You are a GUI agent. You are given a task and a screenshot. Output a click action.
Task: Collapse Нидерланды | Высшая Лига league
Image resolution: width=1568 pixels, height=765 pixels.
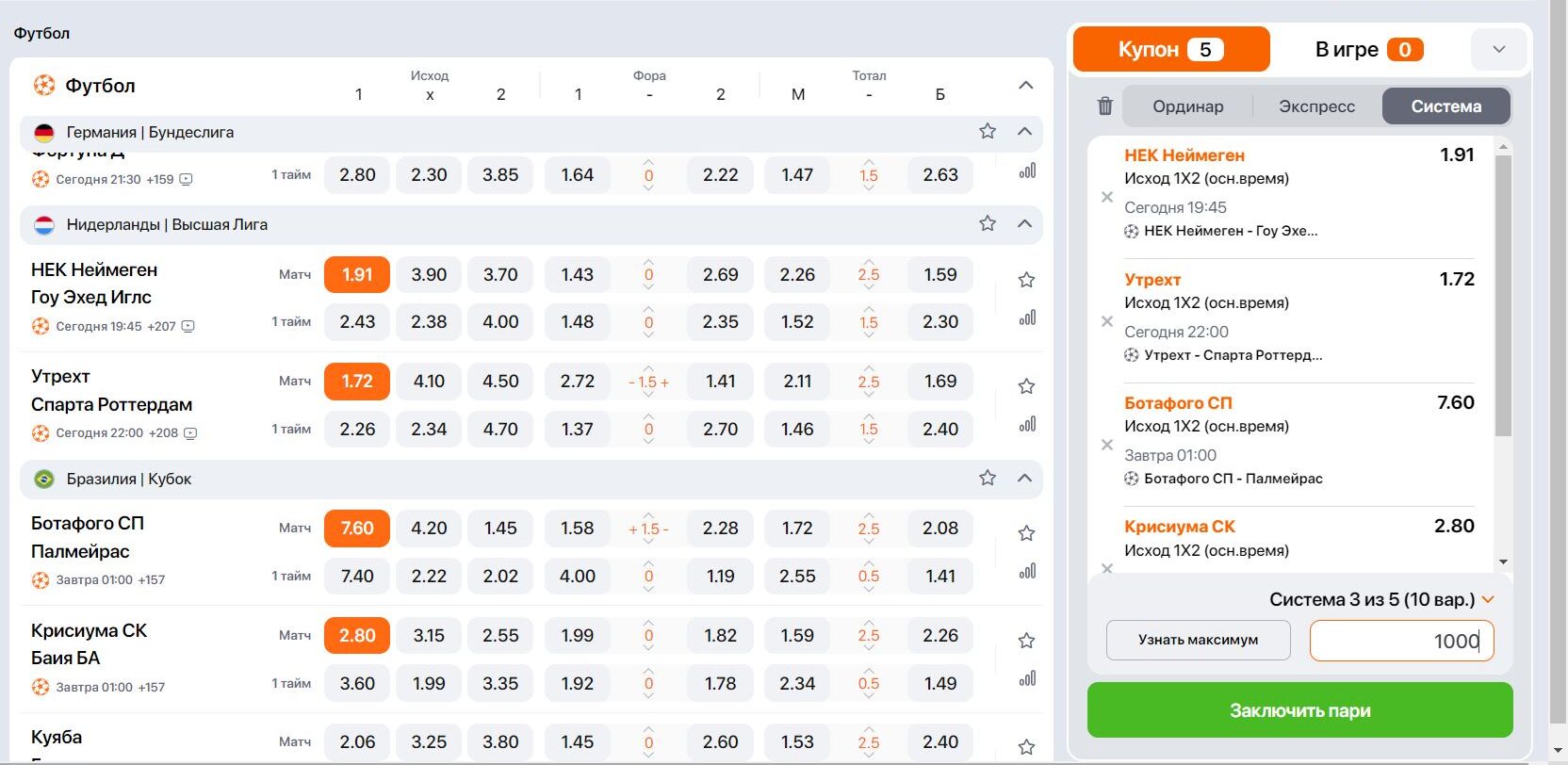[x=1025, y=223]
